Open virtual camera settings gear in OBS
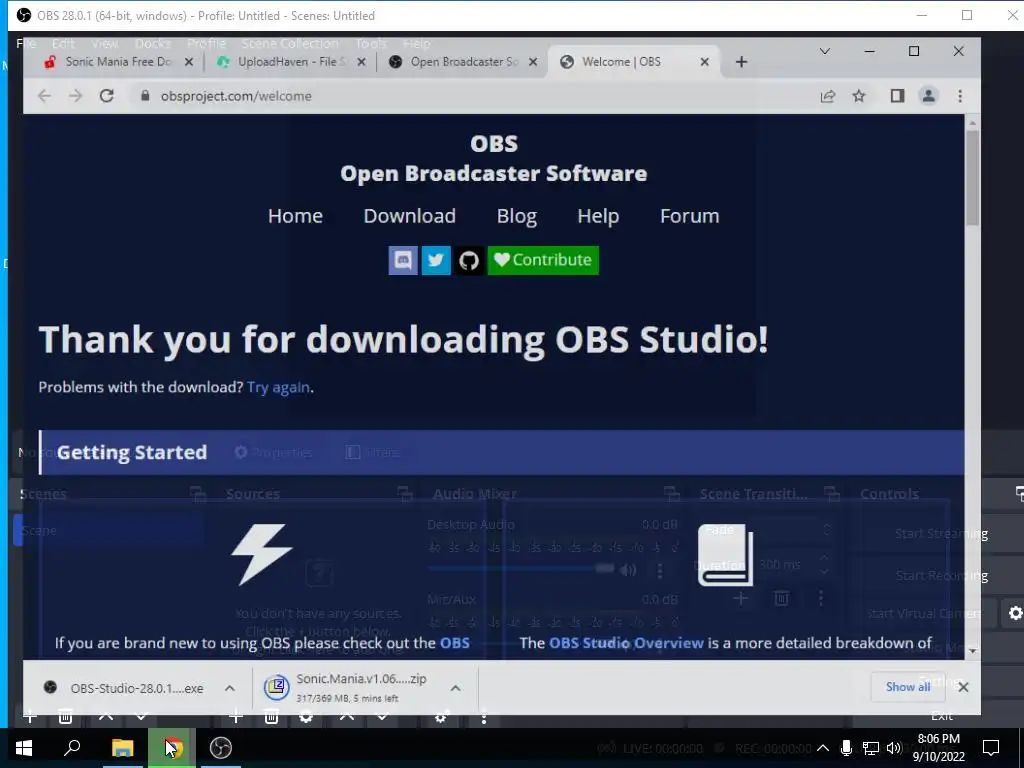The width and height of the screenshot is (1024, 768). coord(1016,613)
